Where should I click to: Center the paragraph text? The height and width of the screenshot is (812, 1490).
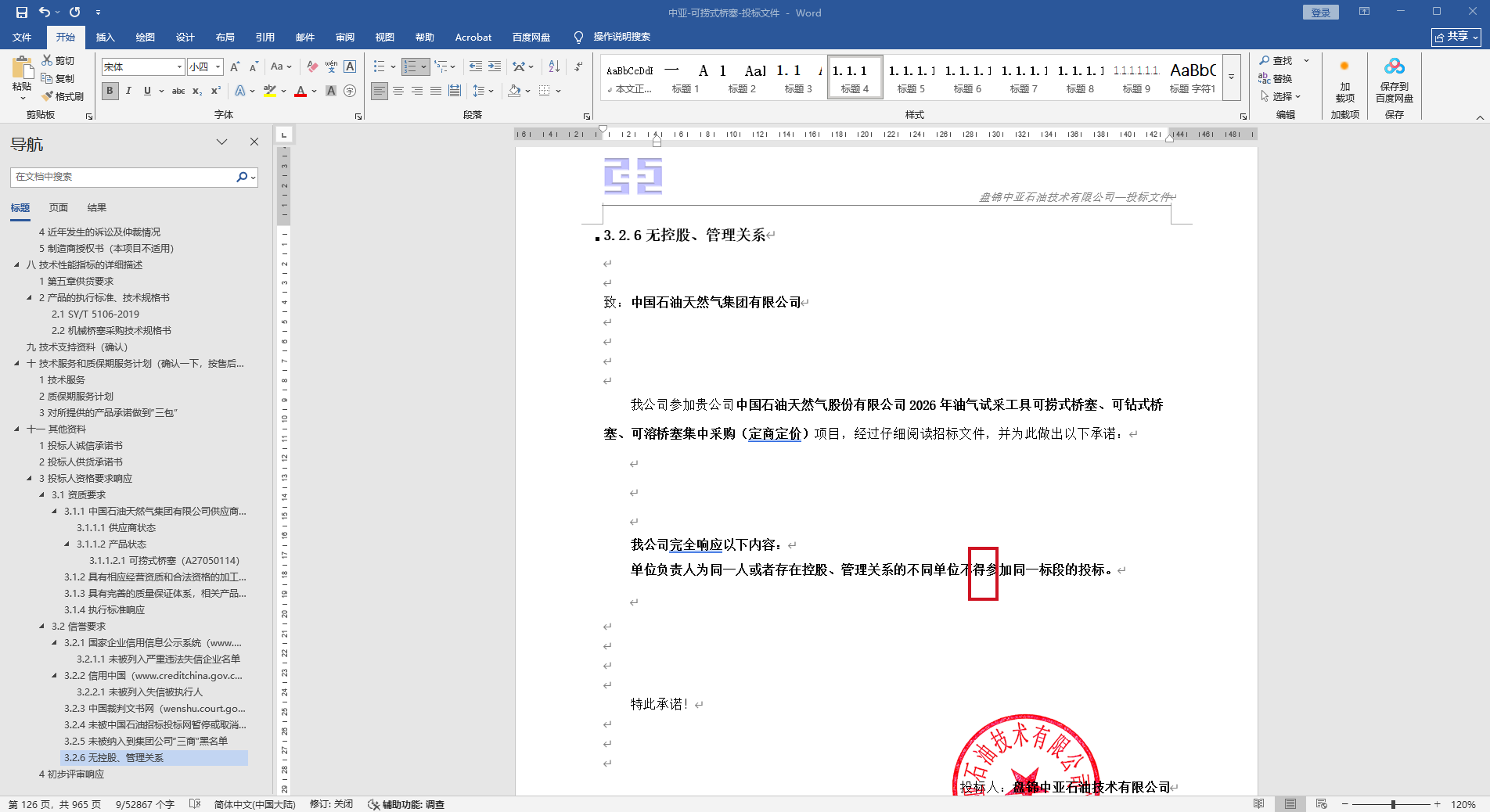pos(398,91)
